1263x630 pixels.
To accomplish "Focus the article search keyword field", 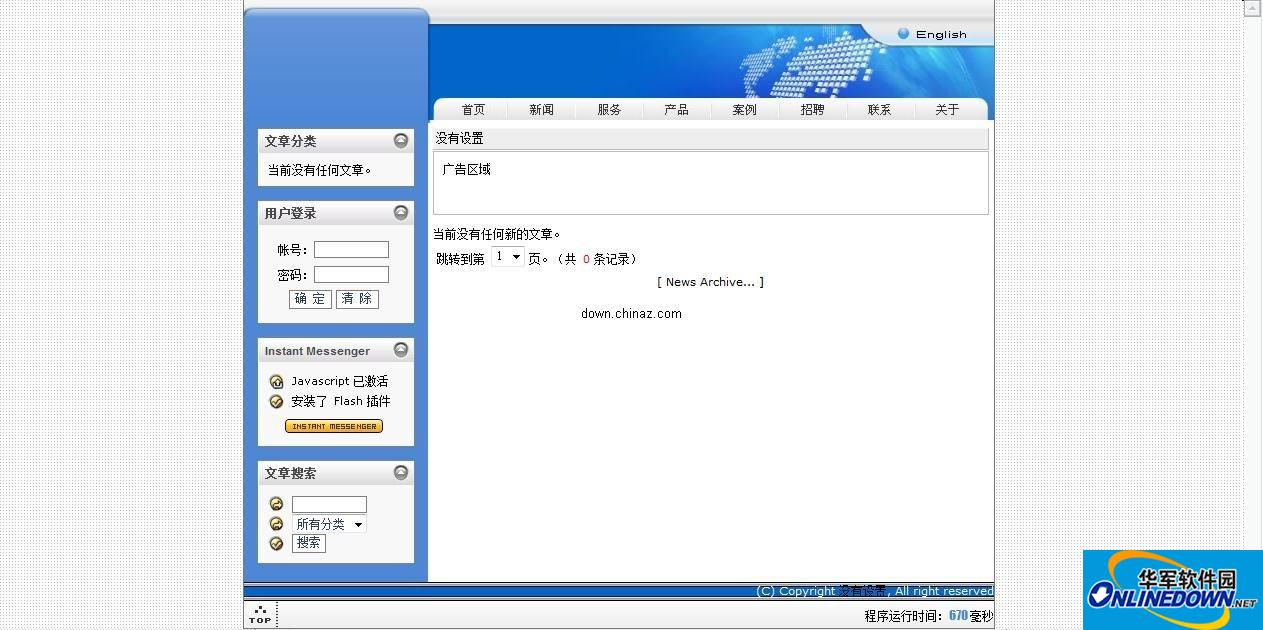I will [x=329, y=505].
